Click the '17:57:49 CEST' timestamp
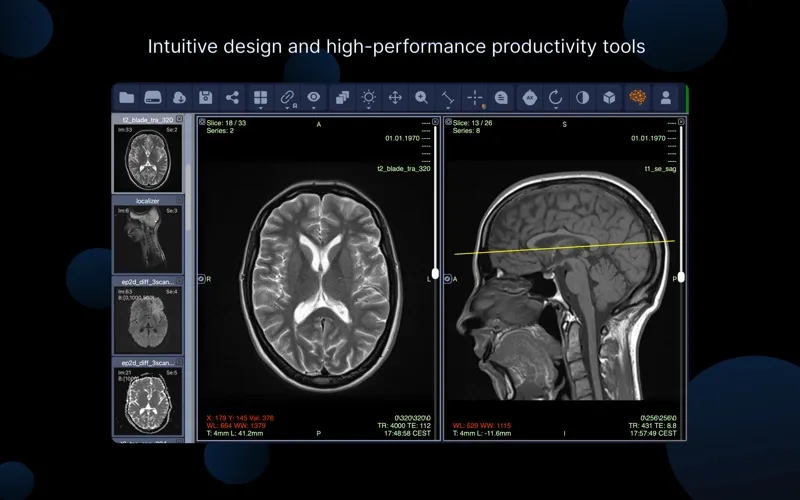Image resolution: width=800 pixels, height=500 pixels. [653, 433]
